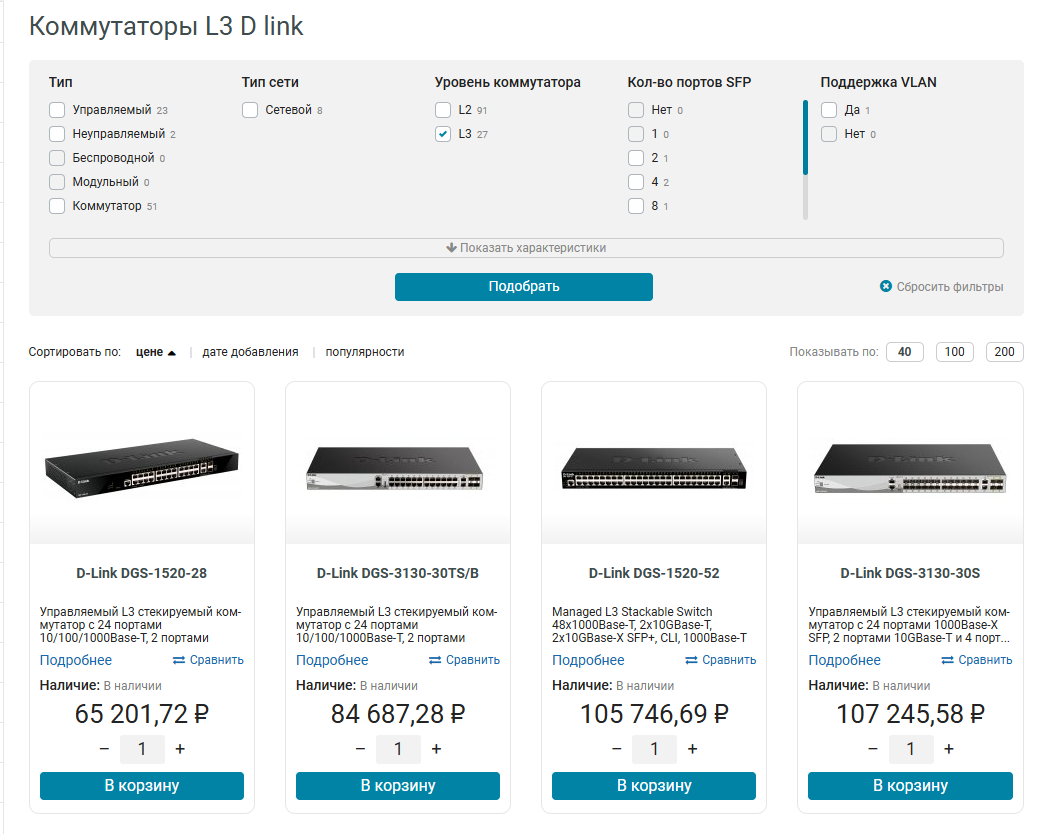The width and height of the screenshot is (1061, 834).
Task: Check the Управляемый type checkbox
Action: pos(57,110)
